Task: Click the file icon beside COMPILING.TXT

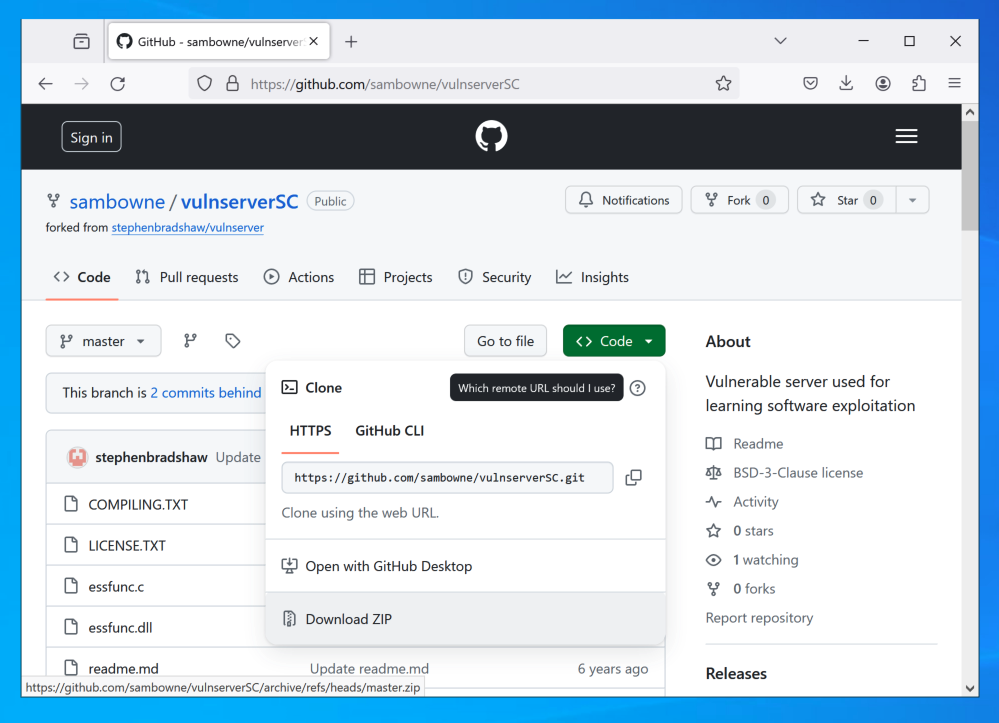Action: coord(71,504)
